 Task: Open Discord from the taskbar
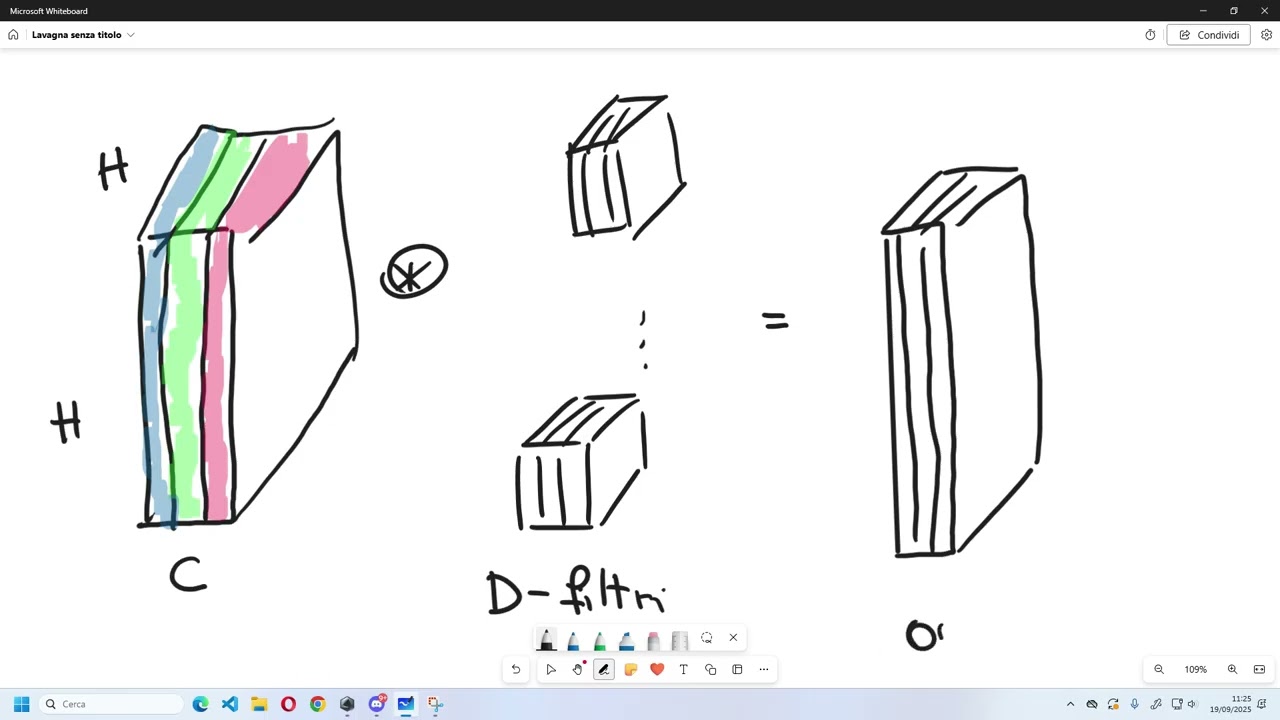click(x=377, y=704)
